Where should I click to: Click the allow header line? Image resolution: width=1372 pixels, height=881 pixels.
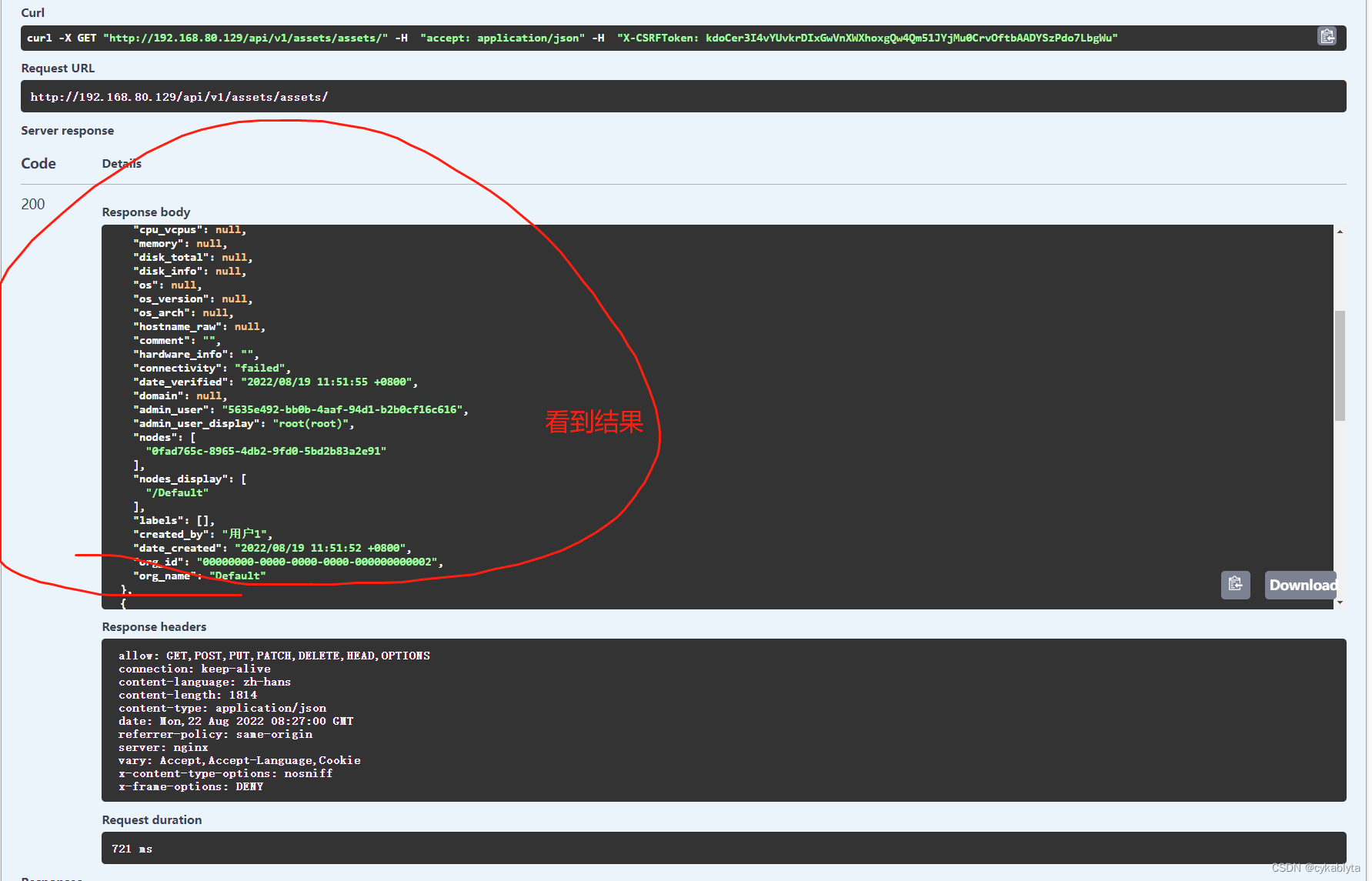coord(274,656)
